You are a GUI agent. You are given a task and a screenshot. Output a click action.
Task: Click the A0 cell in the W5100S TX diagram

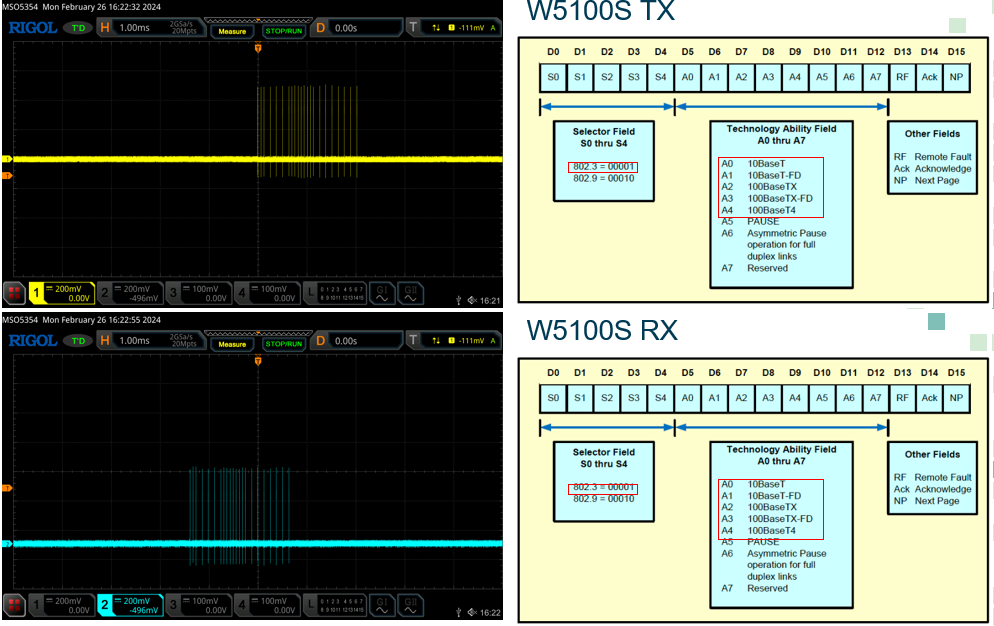click(x=688, y=77)
